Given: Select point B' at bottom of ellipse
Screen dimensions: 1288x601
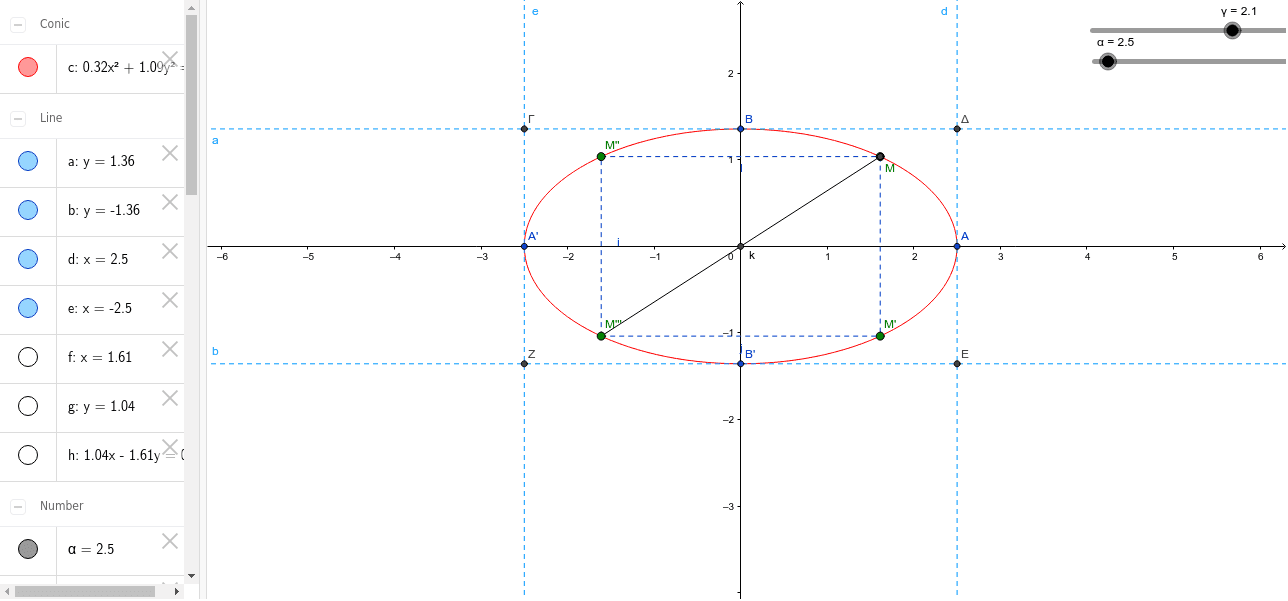Looking at the screenshot, I should tap(741, 363).
